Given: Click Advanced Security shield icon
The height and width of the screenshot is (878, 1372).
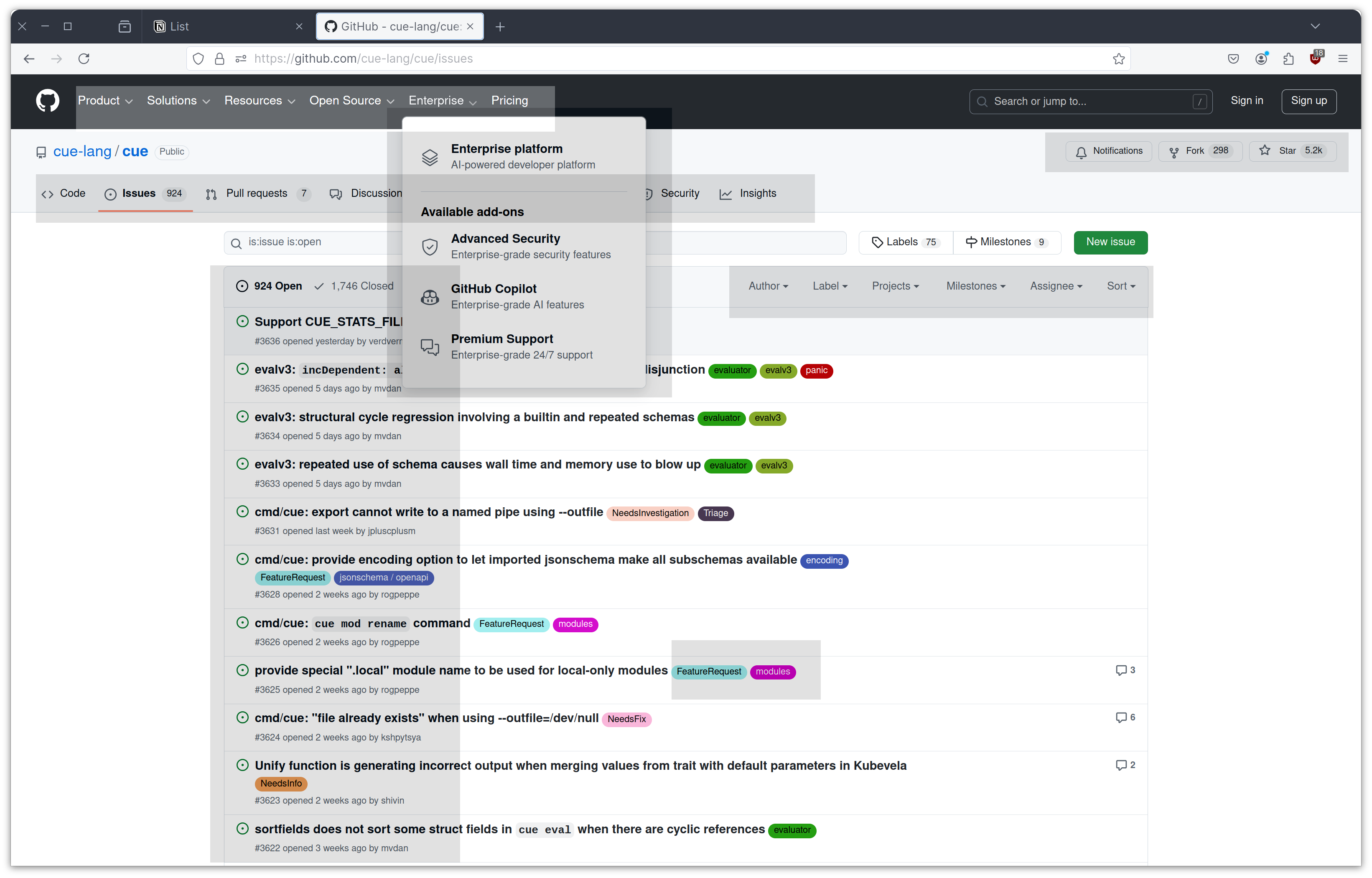Looking at the screenshot, I should pos(430,247).
